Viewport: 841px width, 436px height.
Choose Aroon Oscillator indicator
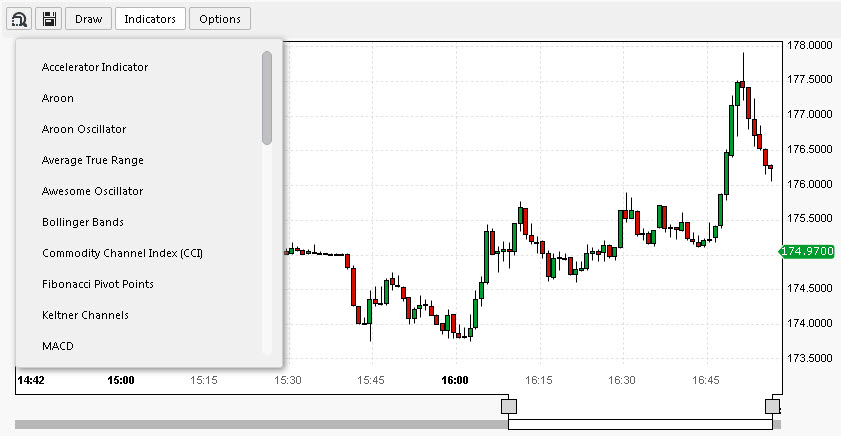84,129
